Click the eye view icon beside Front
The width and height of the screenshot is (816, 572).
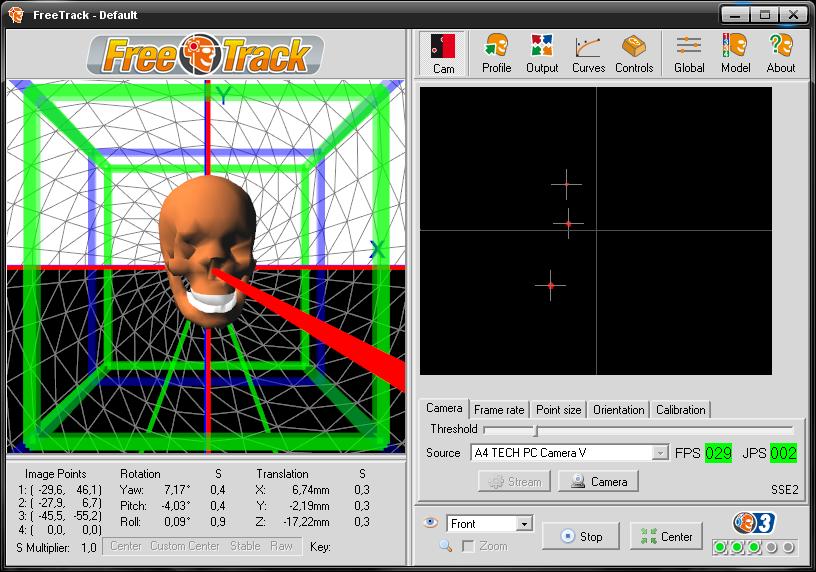[430, 523]
